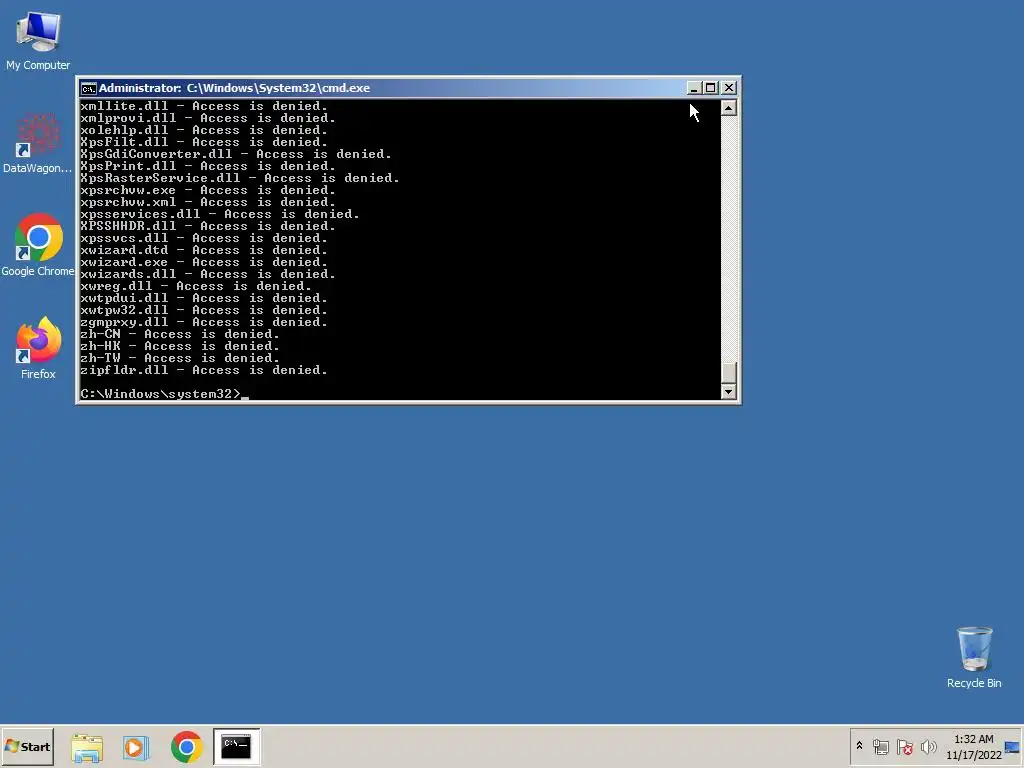Select the DataWagon desktop shortcut
This screenshot has height=768, width=1024.
pyautogui.click(x=38, y=144)
